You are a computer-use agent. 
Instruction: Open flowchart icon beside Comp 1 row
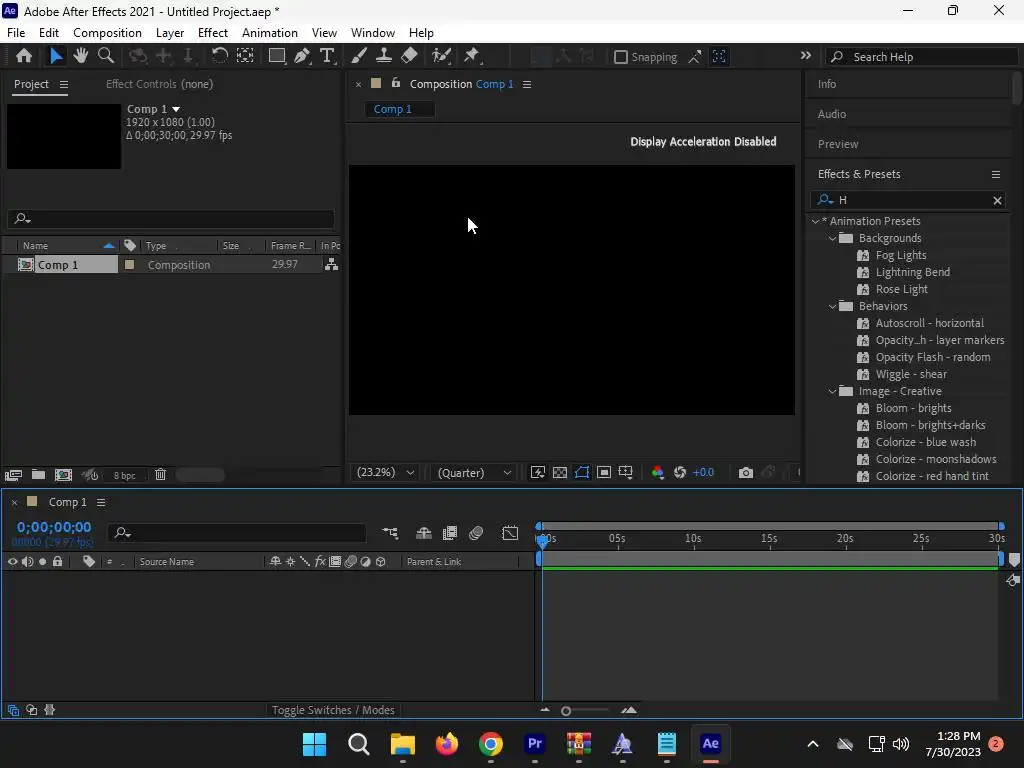pos(332,264)
